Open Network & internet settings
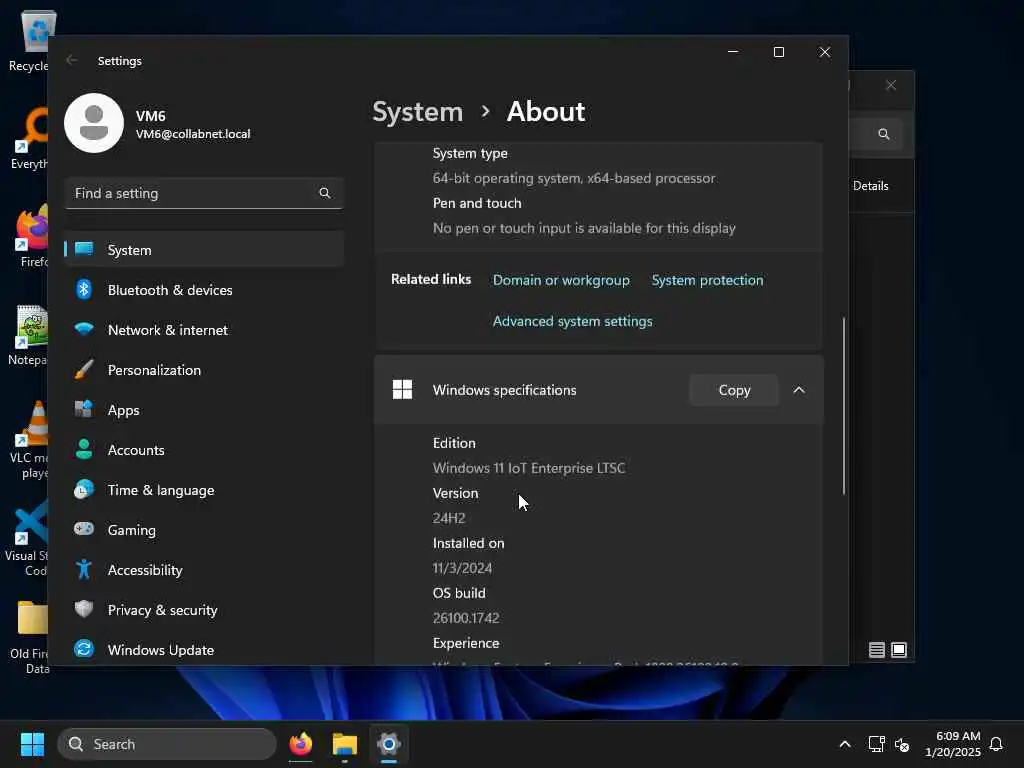This screenshot has height=768, width=1024. (x=204, y=330)
